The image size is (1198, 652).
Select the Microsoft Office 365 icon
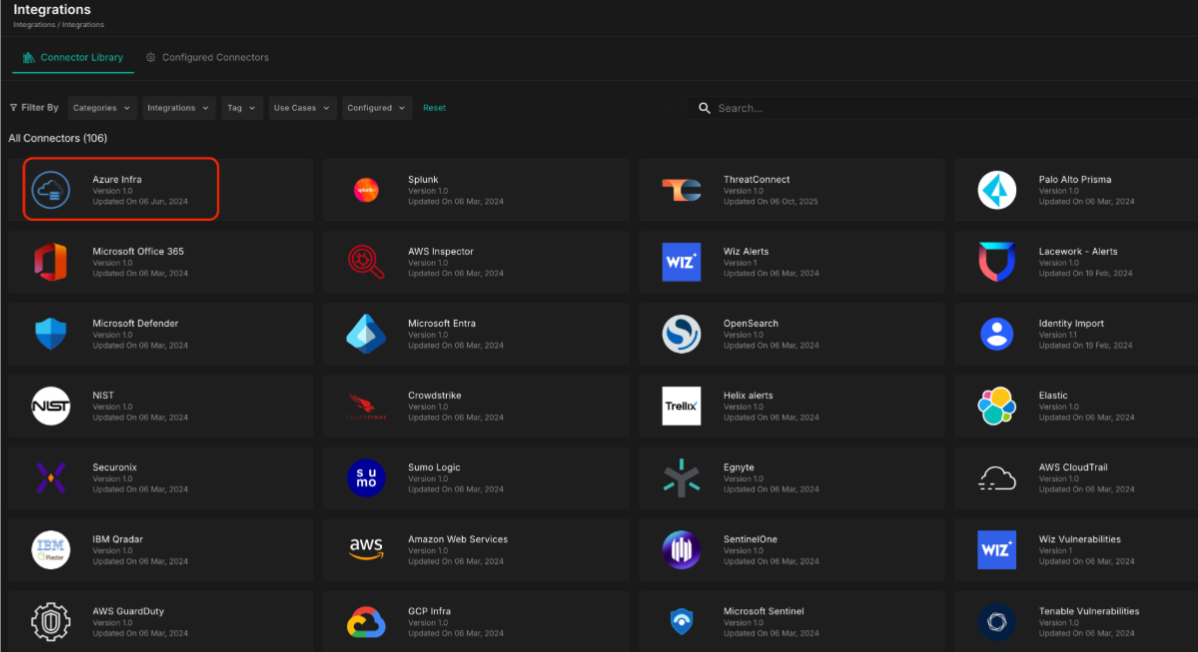(x=50, y=261)
